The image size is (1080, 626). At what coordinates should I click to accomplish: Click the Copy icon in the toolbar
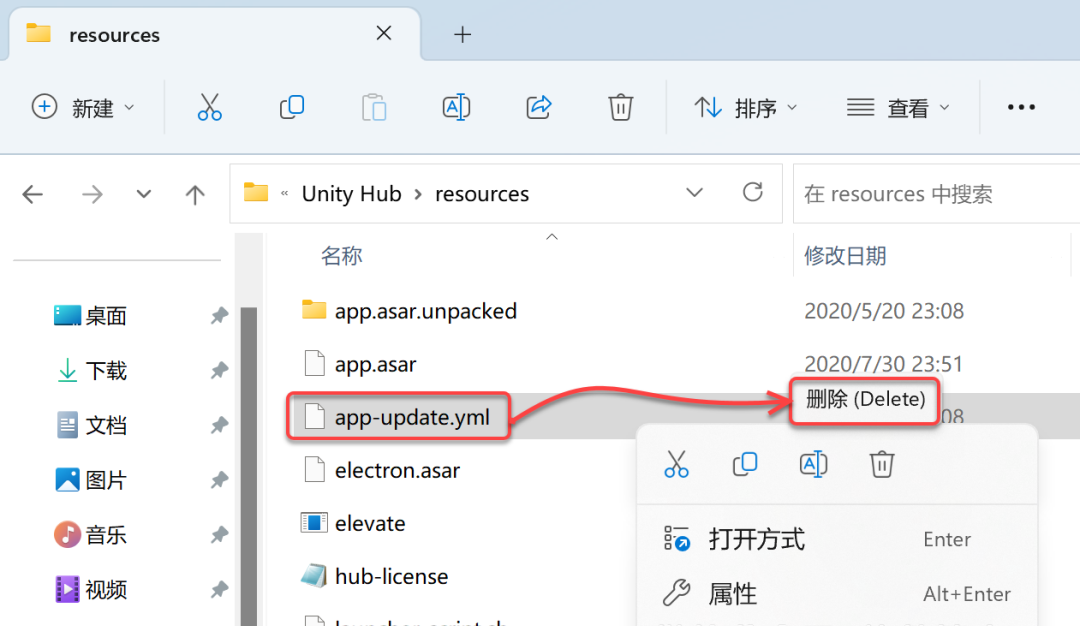[x=291, y=106]
